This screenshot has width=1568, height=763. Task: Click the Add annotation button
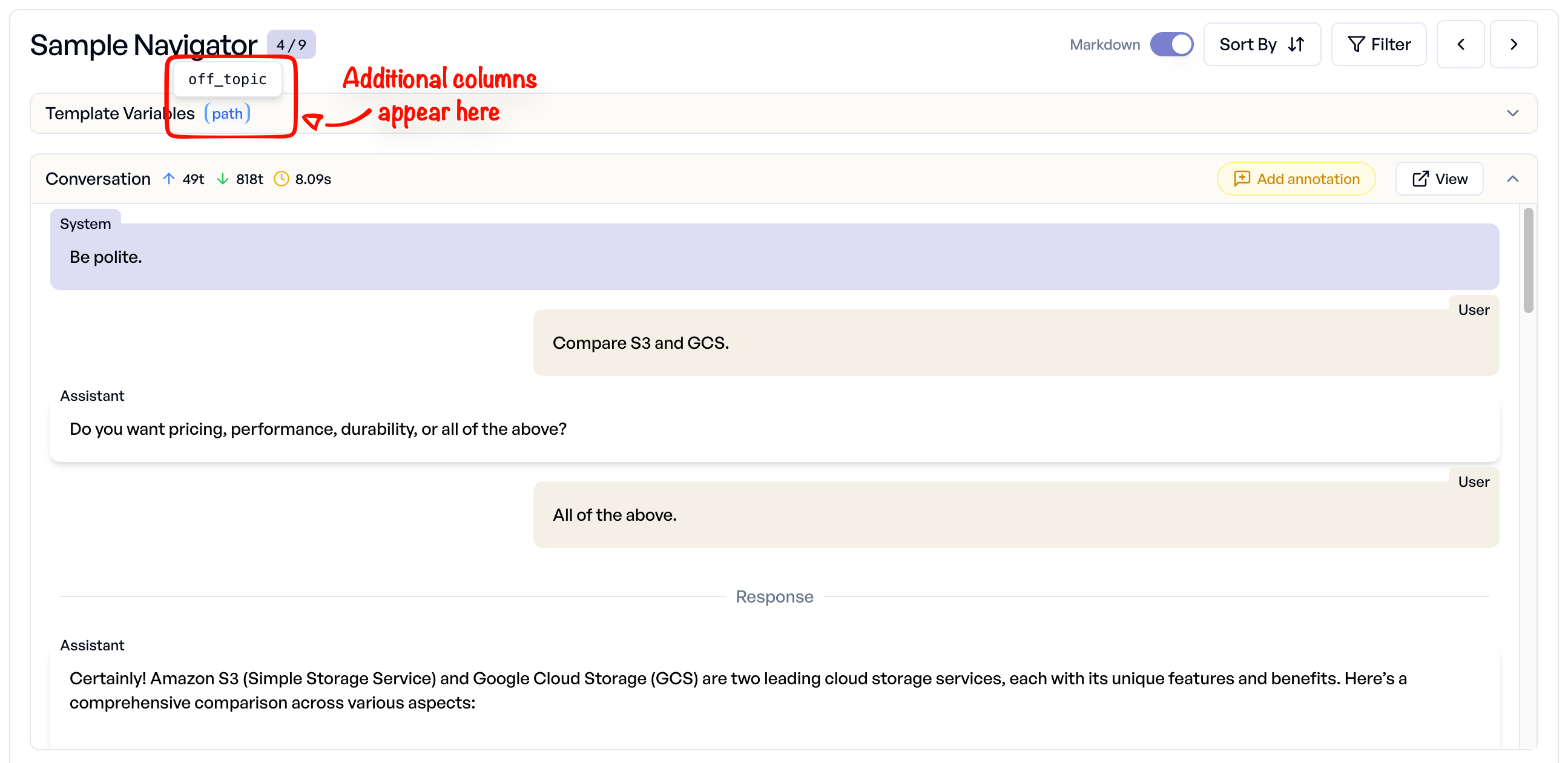(1296, 179)
